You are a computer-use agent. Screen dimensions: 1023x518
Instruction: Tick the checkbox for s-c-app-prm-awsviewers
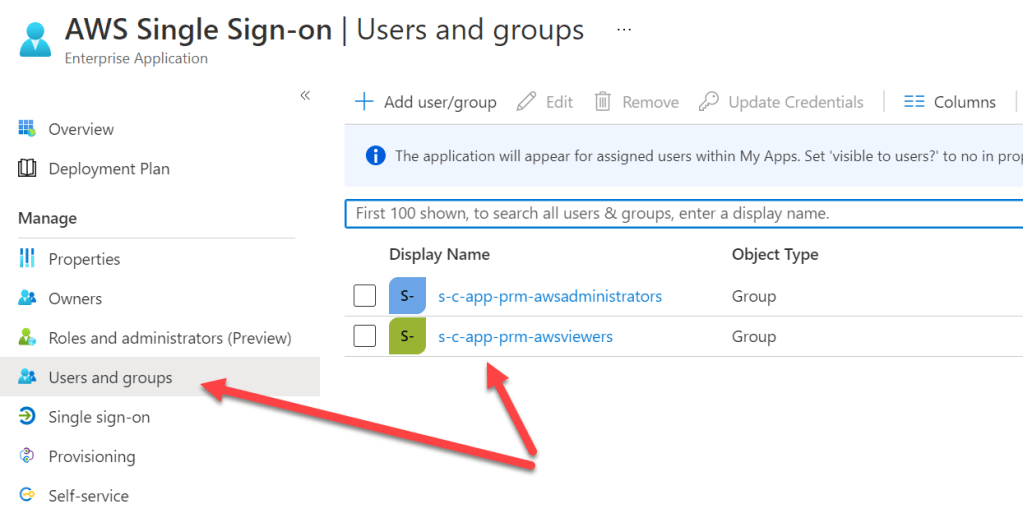[x=365, y=336]
